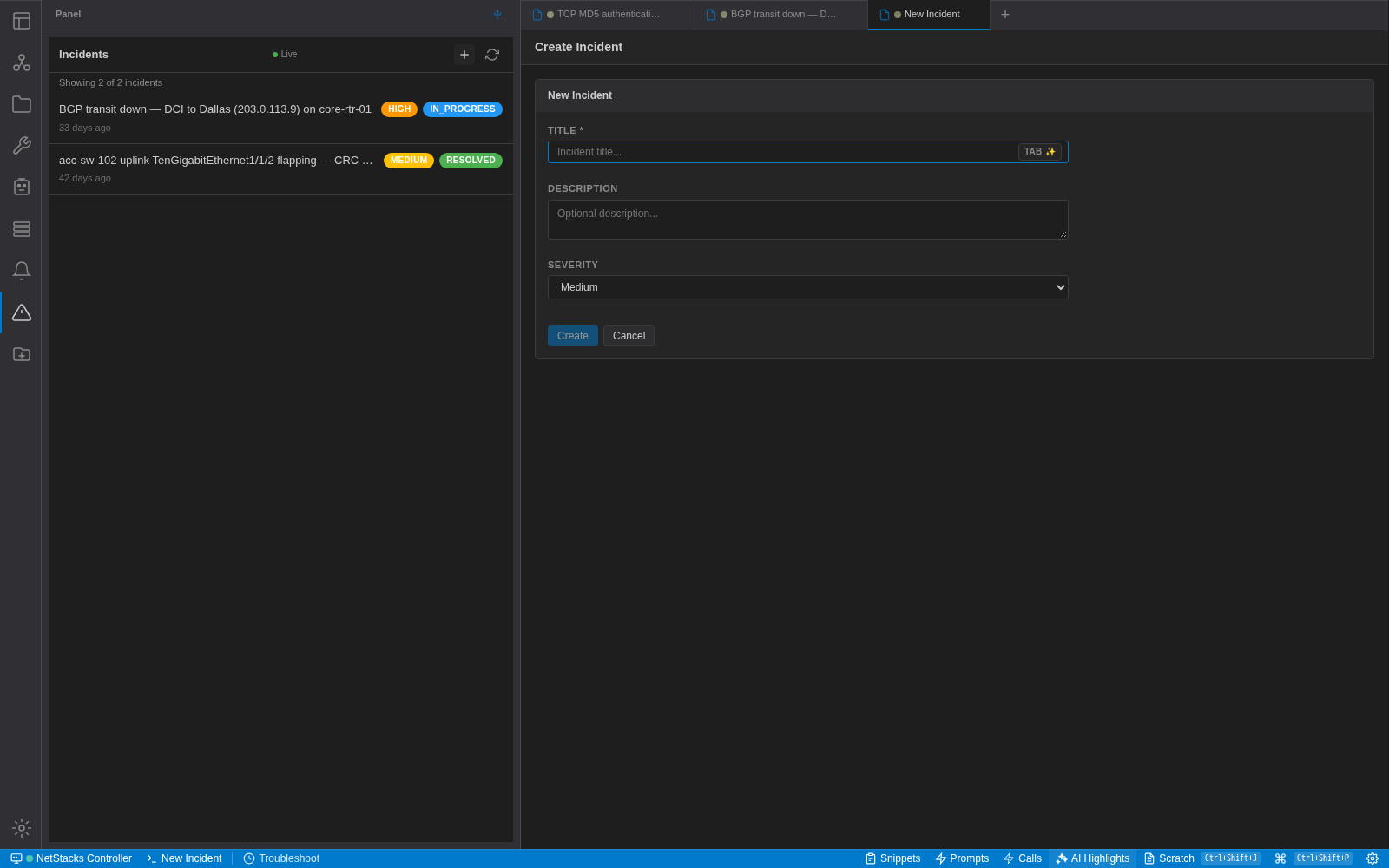This screenshot has width=1389, height=868.
Task: Click the Live status indicator
Action: click(x=285, y=55)
